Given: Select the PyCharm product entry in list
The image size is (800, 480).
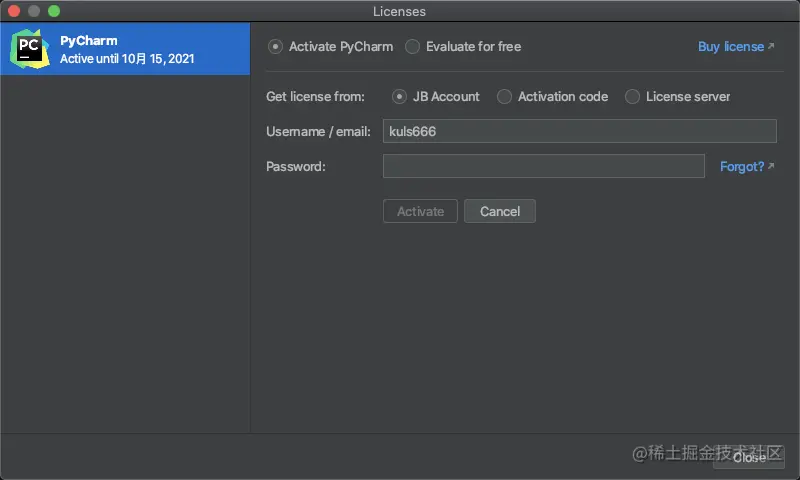Looking at the screenshot, I should pos(125,49).
